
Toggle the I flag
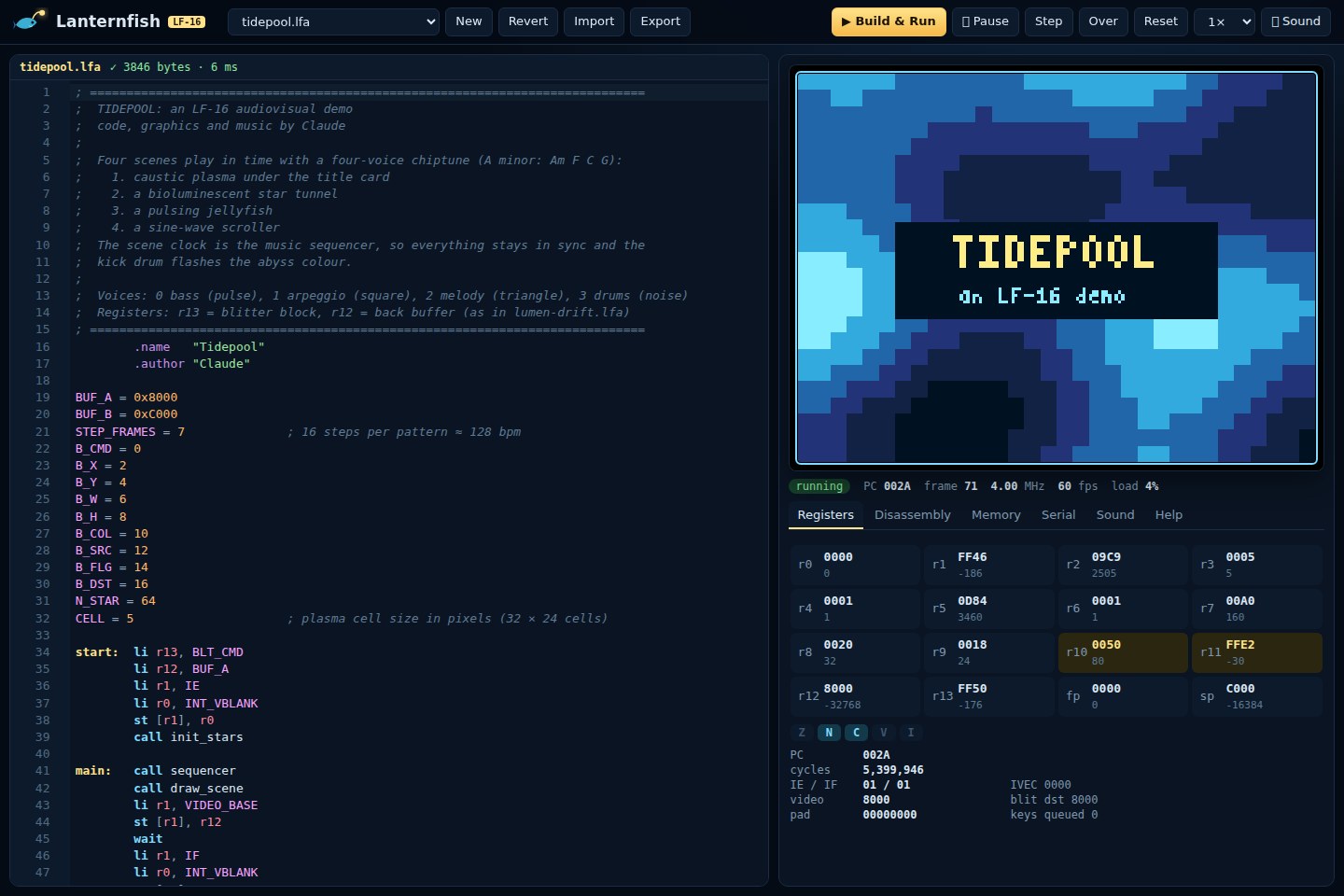pyautogui.click(x=911, y=733)
